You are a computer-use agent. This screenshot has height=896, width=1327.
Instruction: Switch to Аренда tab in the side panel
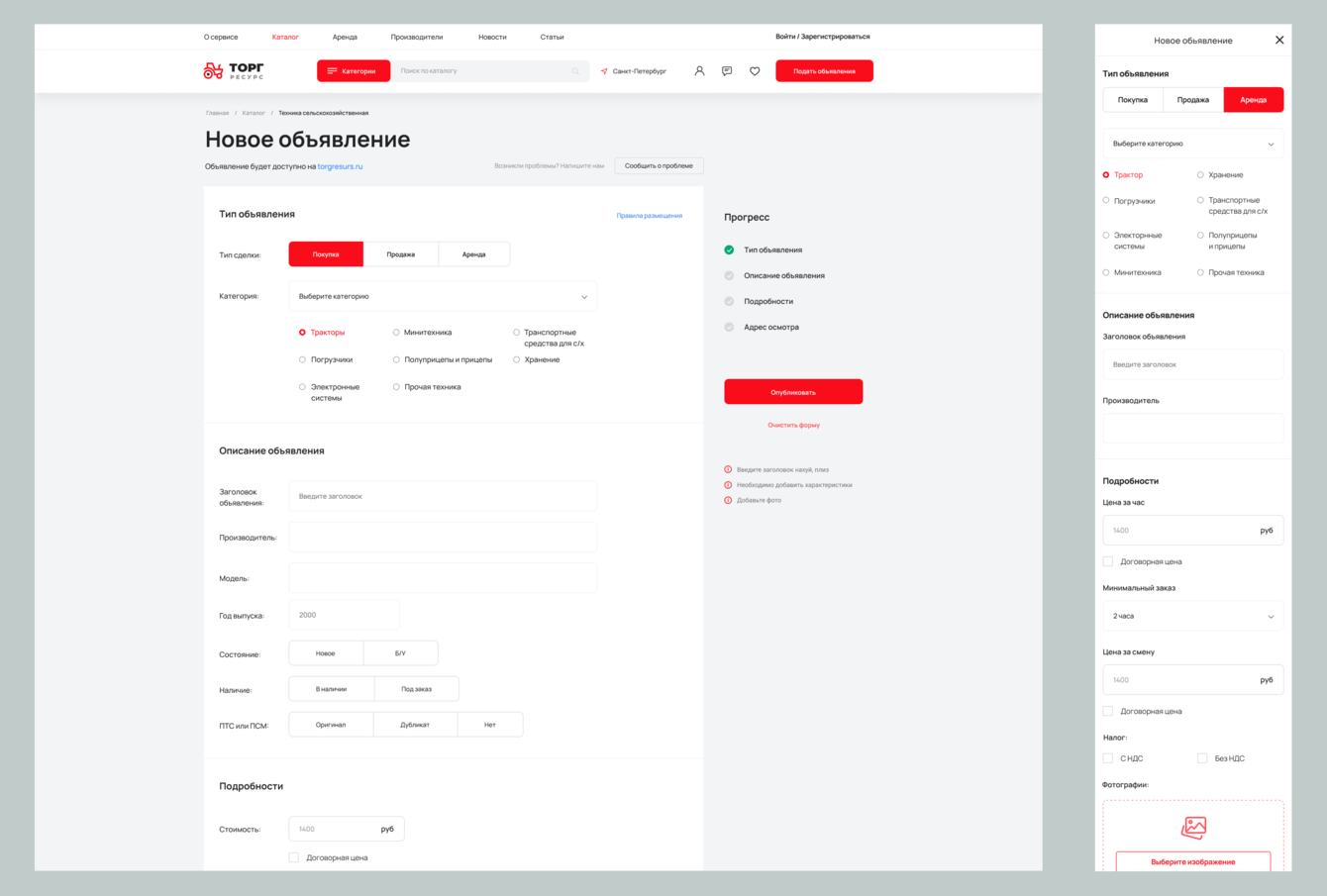1254,100
